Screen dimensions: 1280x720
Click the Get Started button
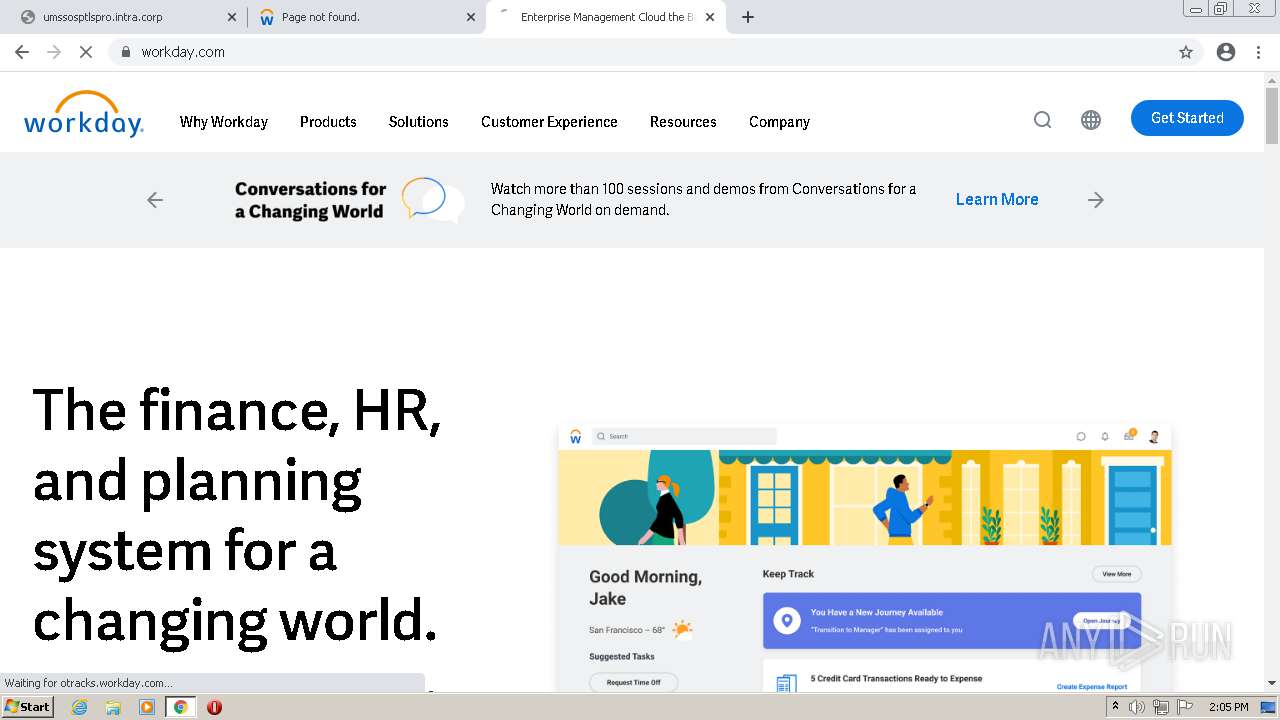click(x=1187, y=118)
